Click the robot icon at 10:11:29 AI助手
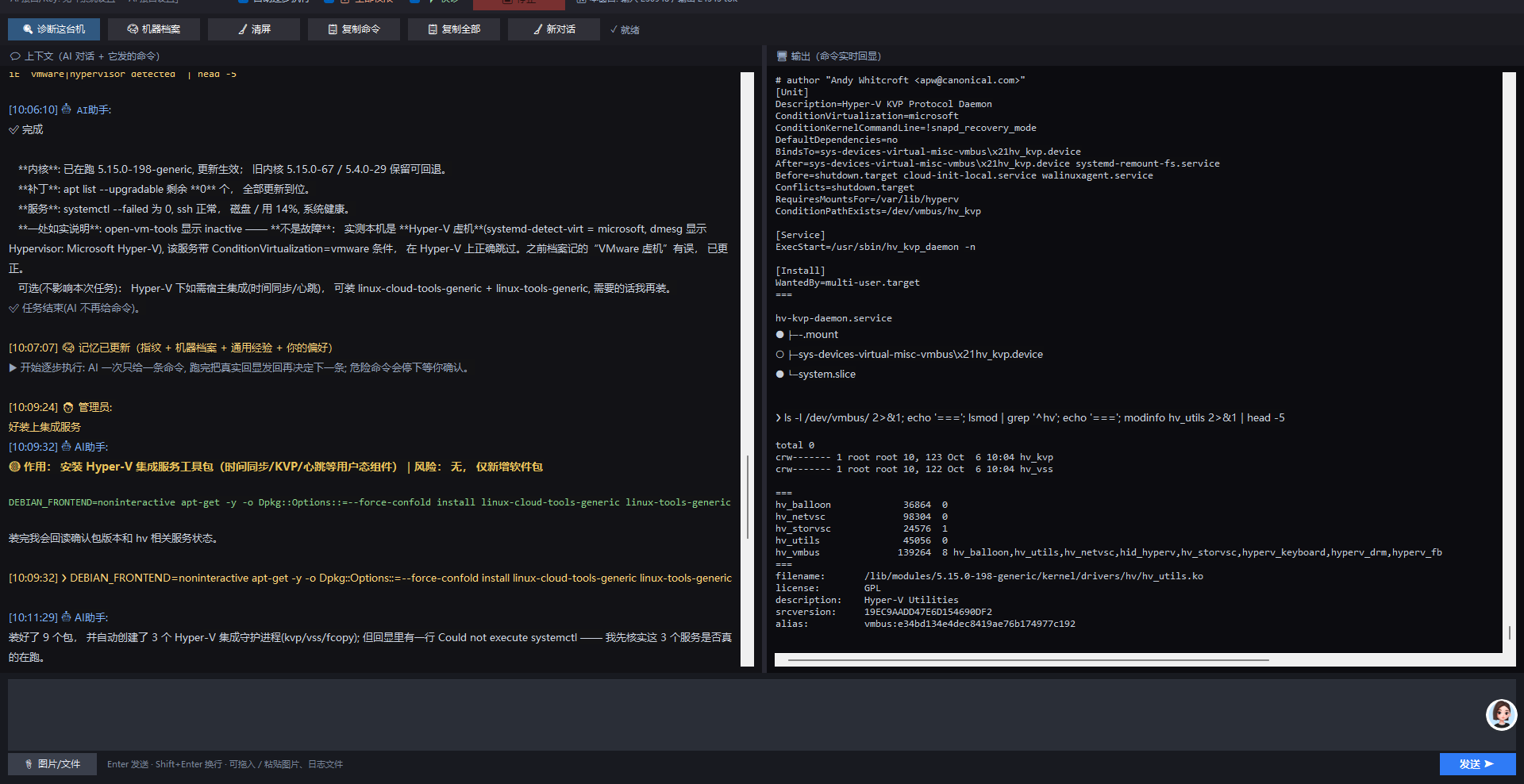Image resolution: width=1524 pixels, height=784 pixels. [67, 617]
